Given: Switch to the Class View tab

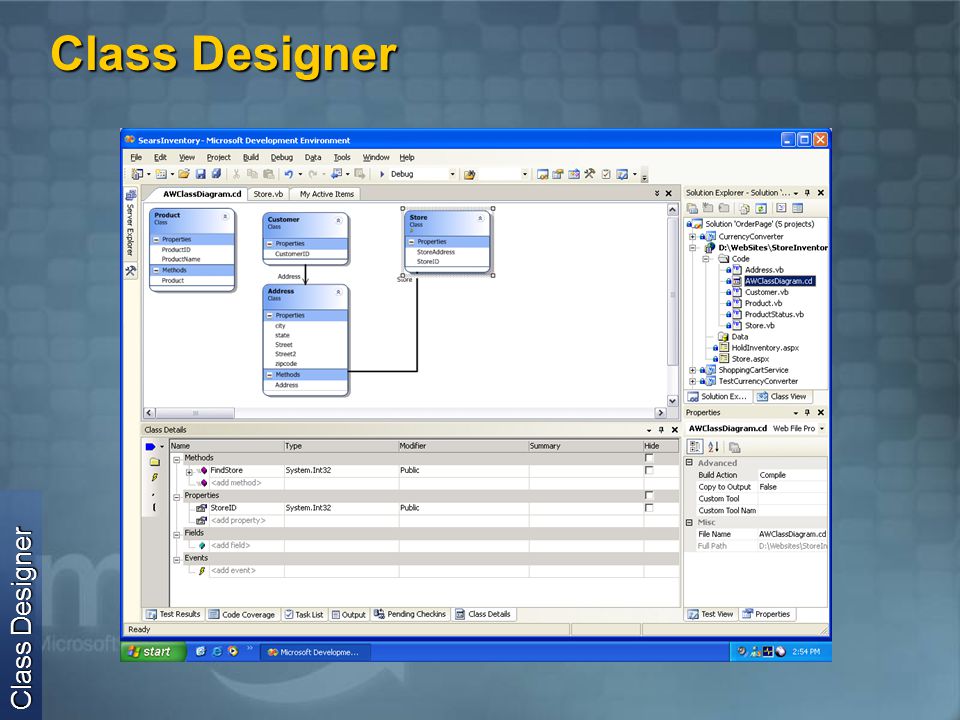Looking at the screenshot, I should pos(782,397).
